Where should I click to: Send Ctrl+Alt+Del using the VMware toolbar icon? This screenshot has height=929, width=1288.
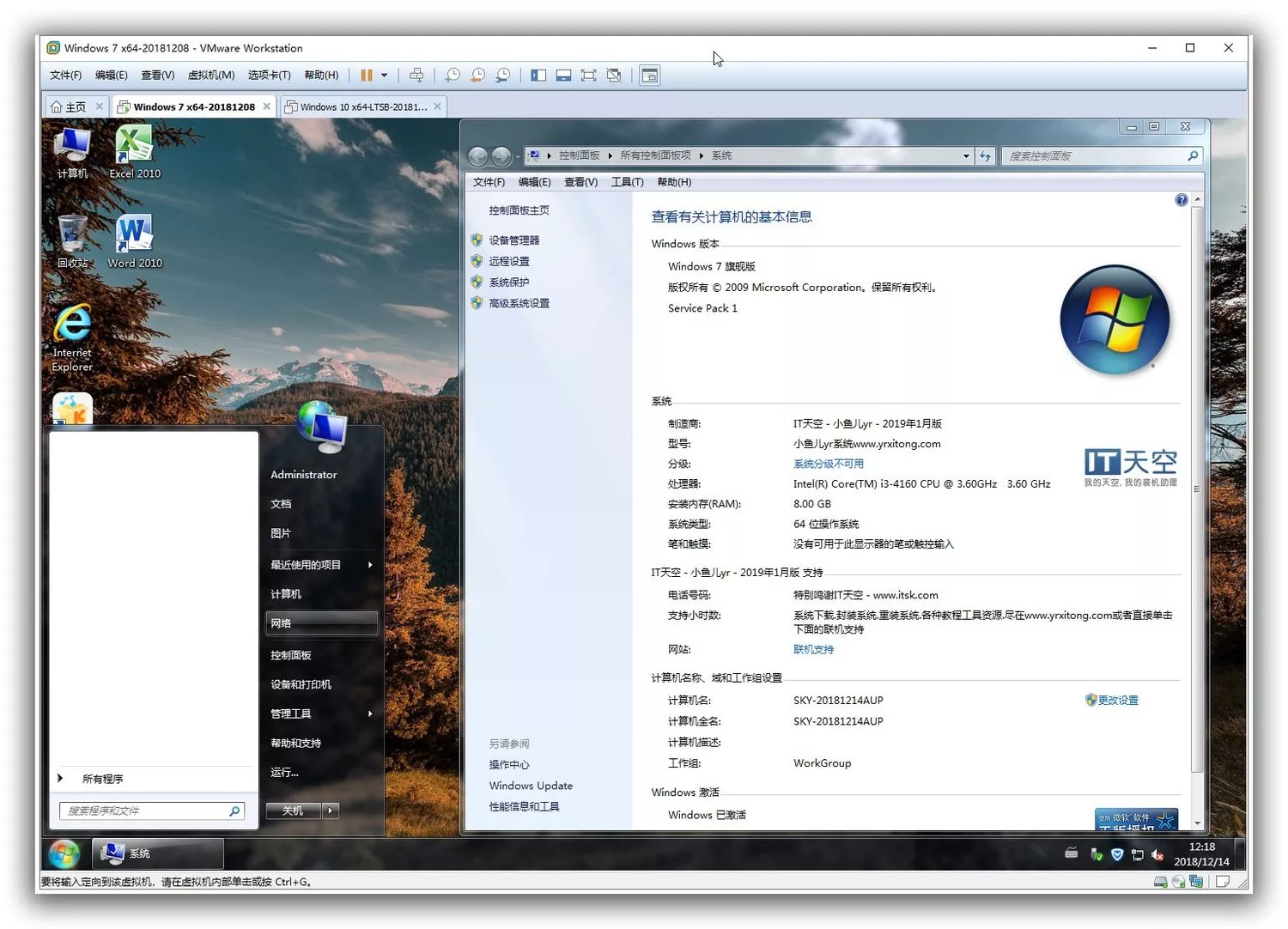(x=416, y=76)
